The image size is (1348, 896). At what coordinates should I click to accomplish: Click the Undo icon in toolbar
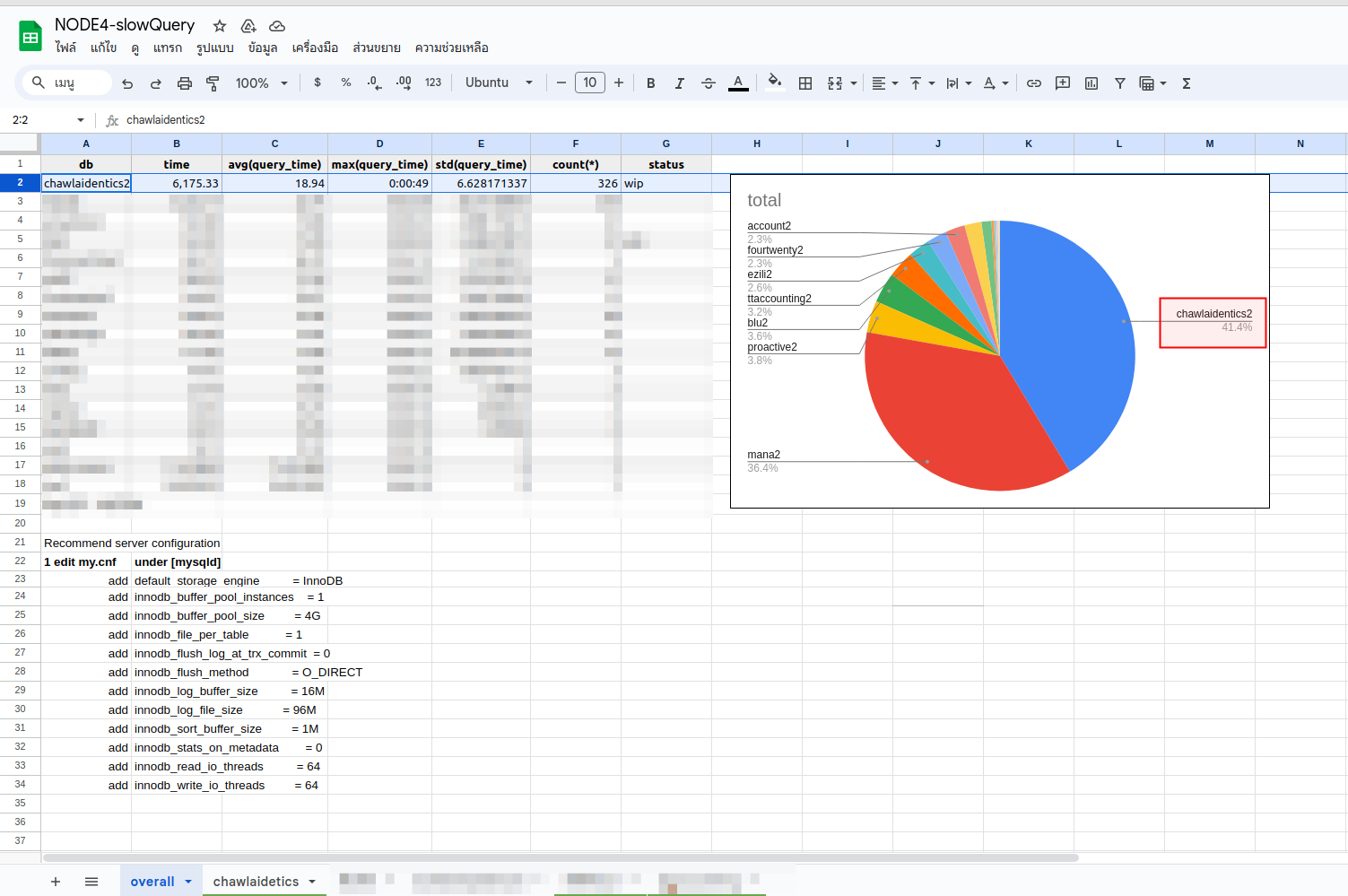click(127, 83)
